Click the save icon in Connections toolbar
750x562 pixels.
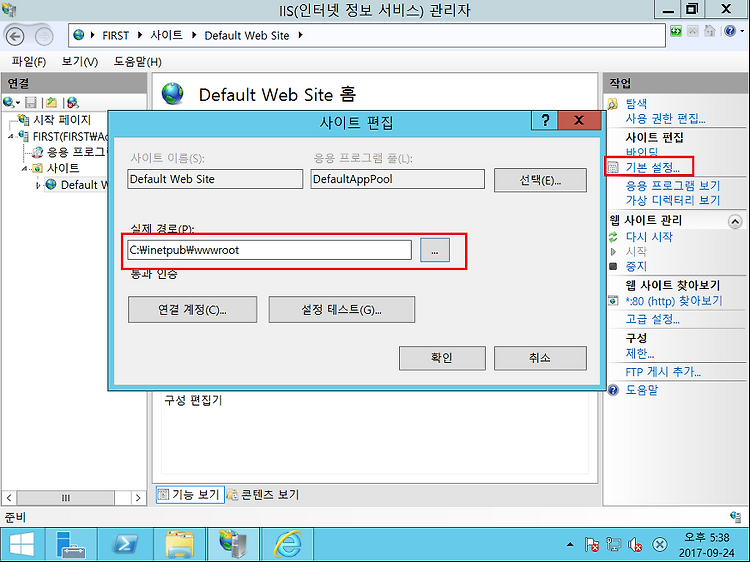31,102
